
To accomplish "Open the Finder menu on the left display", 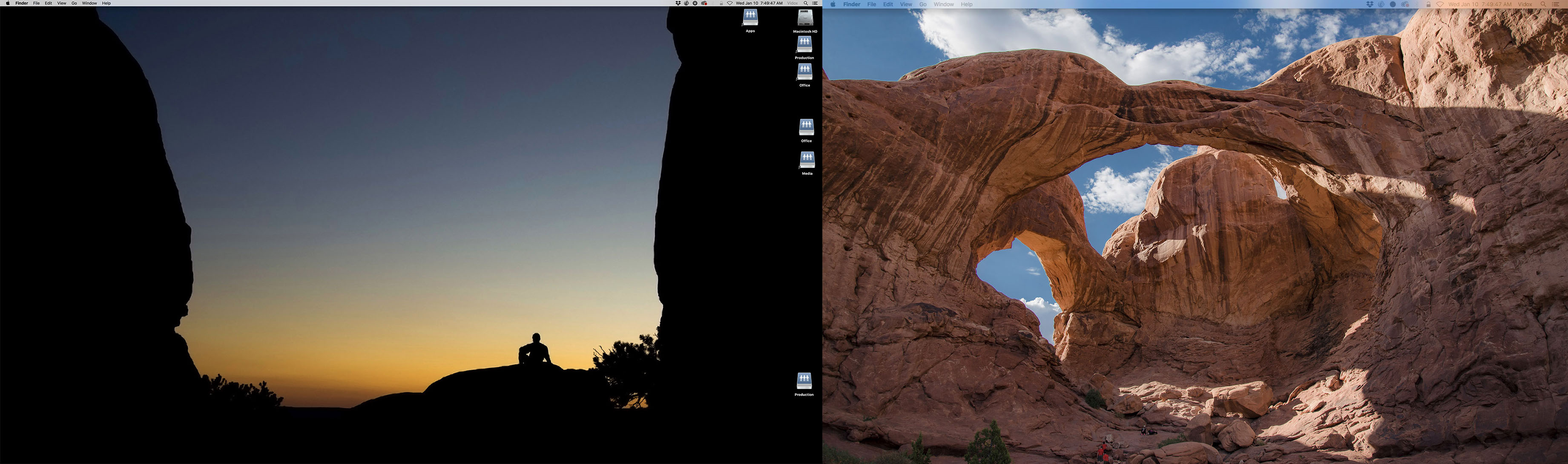I will click(21, 3).
